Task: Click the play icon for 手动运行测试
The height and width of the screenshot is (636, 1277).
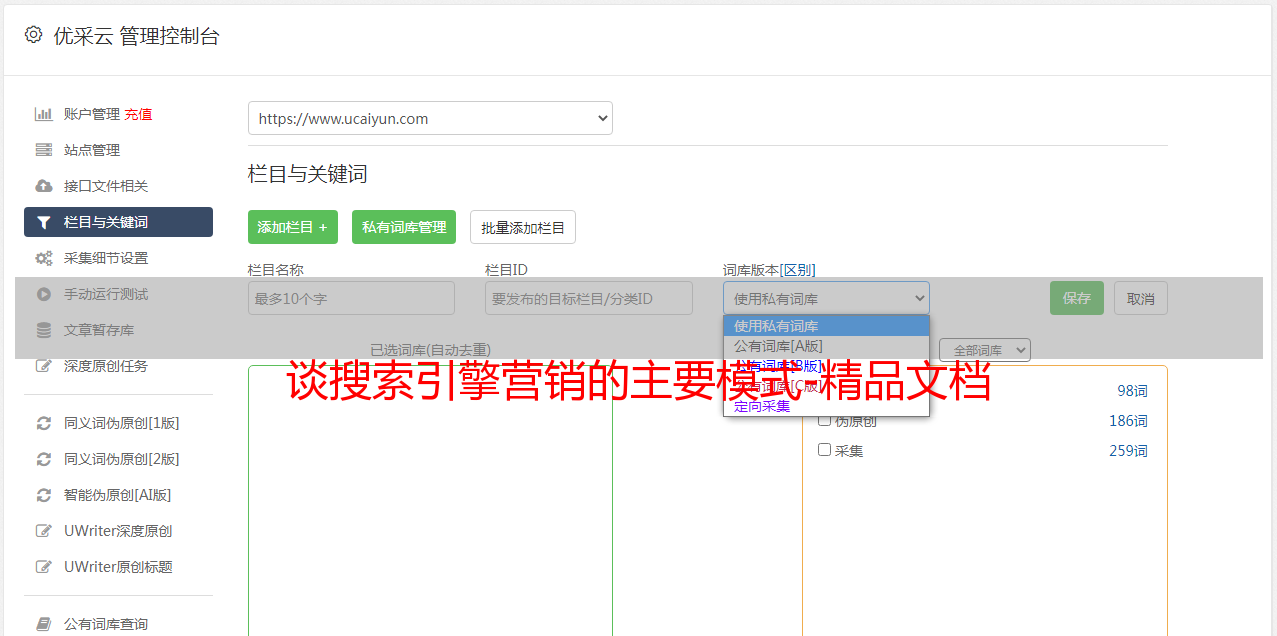Action: pyautogui.click(x=43, y=294)
